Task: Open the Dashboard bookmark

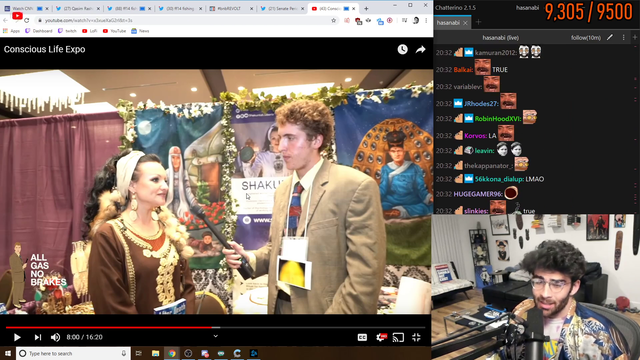Action: [x=39, y=31]
